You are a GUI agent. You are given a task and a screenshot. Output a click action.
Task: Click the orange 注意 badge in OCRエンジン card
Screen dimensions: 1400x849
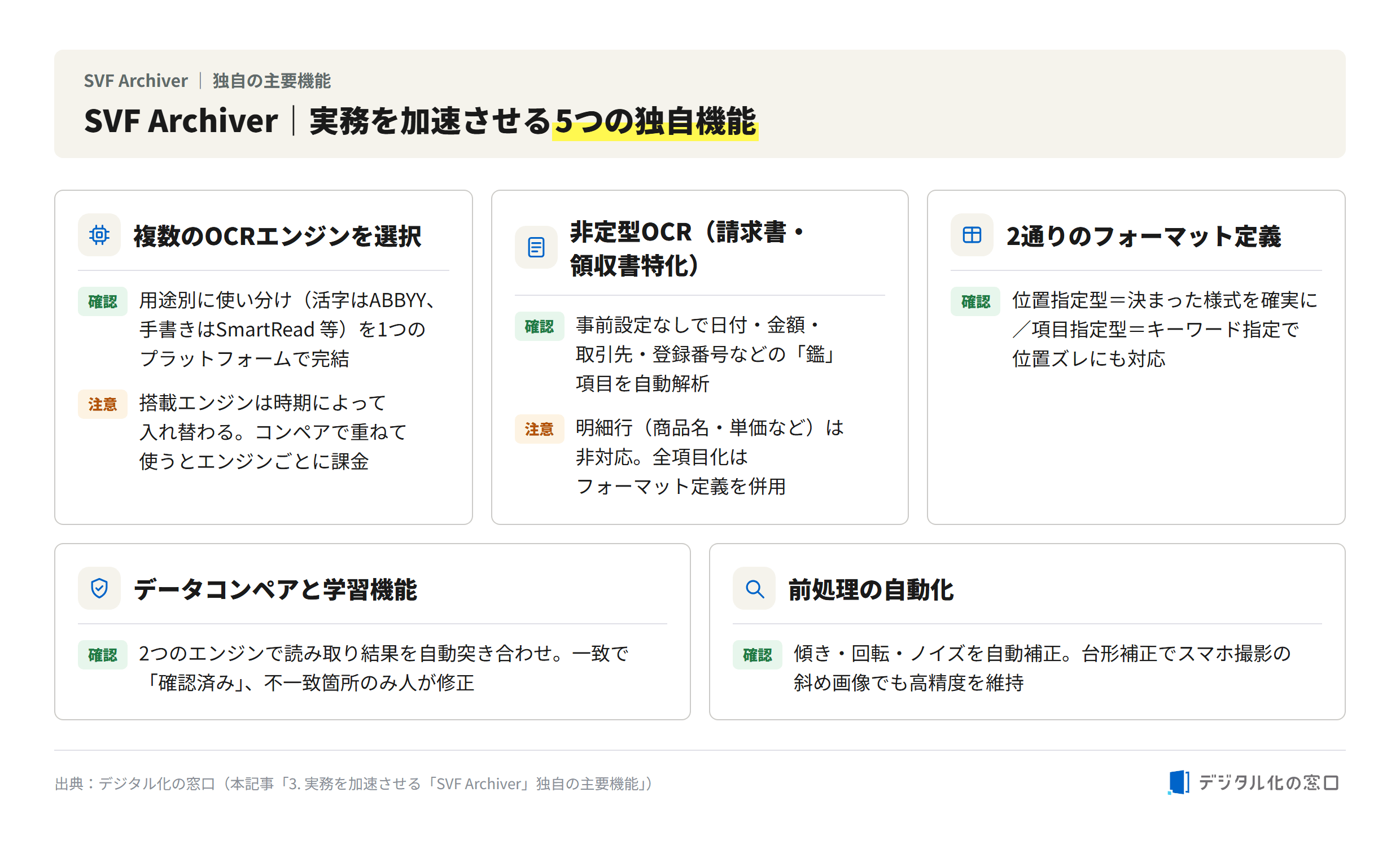(102, 404)
